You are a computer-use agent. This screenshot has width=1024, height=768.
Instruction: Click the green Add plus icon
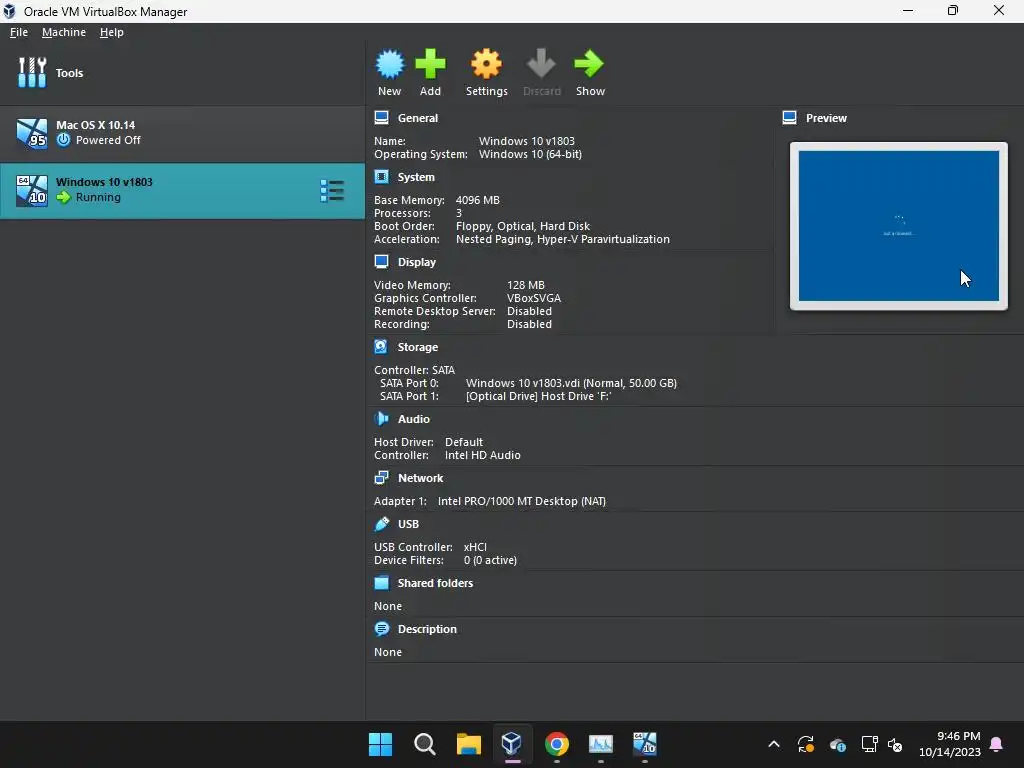tap(430, 64)
